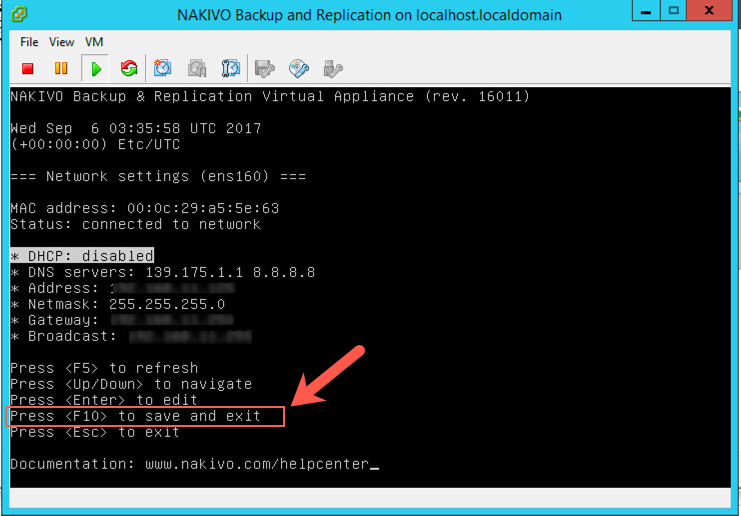Click Press Up/Down to navigate text

click(131, 384)
